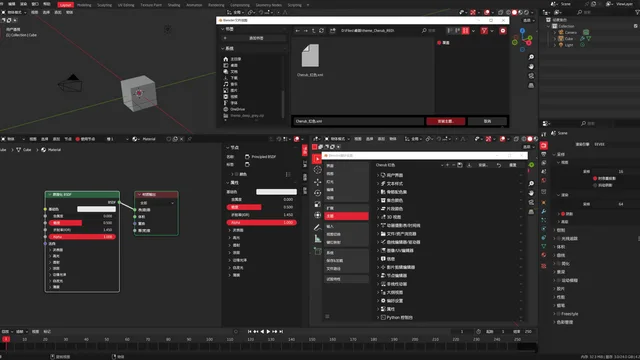The height and width of the screenshot is (360, 640).
Task: Click the camera view icon in upper viewport
Action: click(x=531, y=76)
